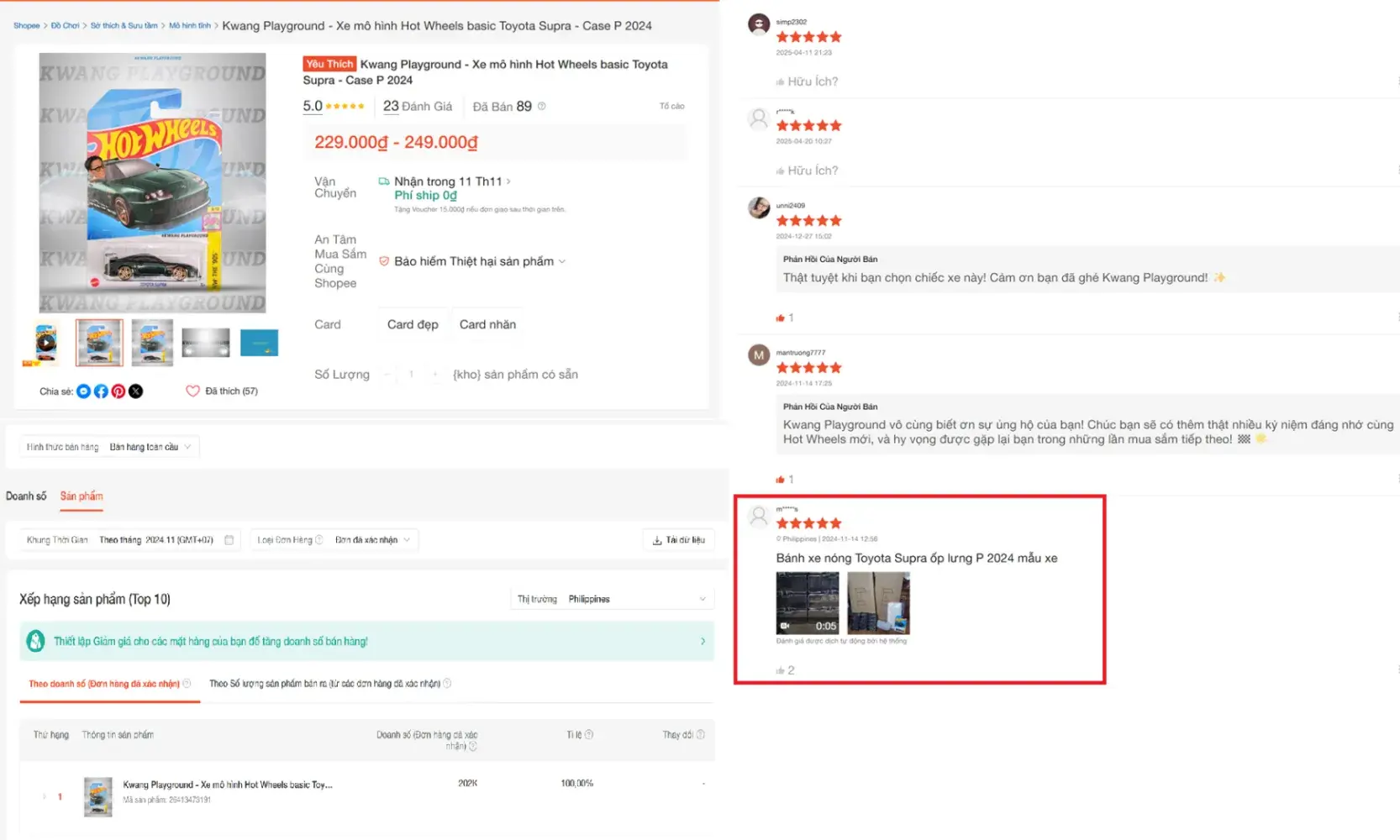Click the help icon in the Doanh số column header

[473, 746]
